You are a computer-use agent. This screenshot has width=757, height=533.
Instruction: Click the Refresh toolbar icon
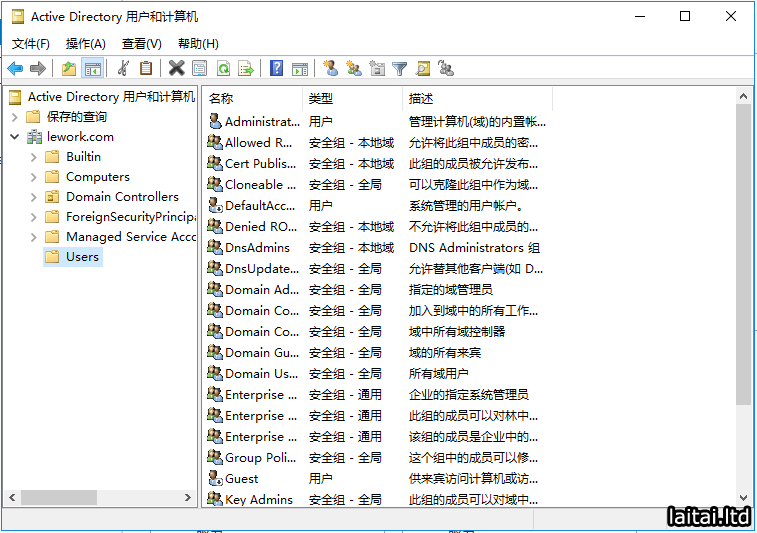(223, 68)
